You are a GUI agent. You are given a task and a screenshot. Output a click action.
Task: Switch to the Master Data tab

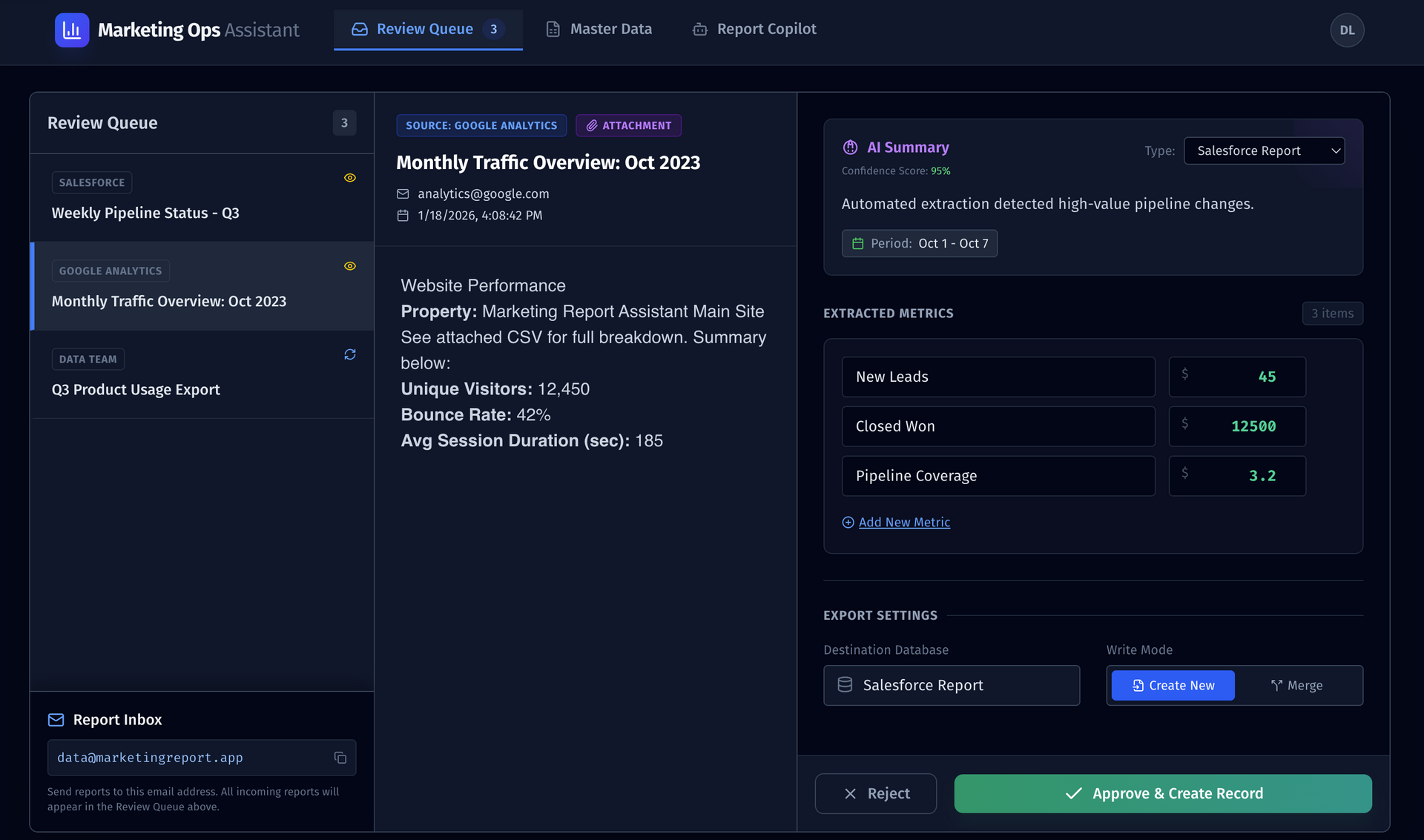tap(599, 29)
